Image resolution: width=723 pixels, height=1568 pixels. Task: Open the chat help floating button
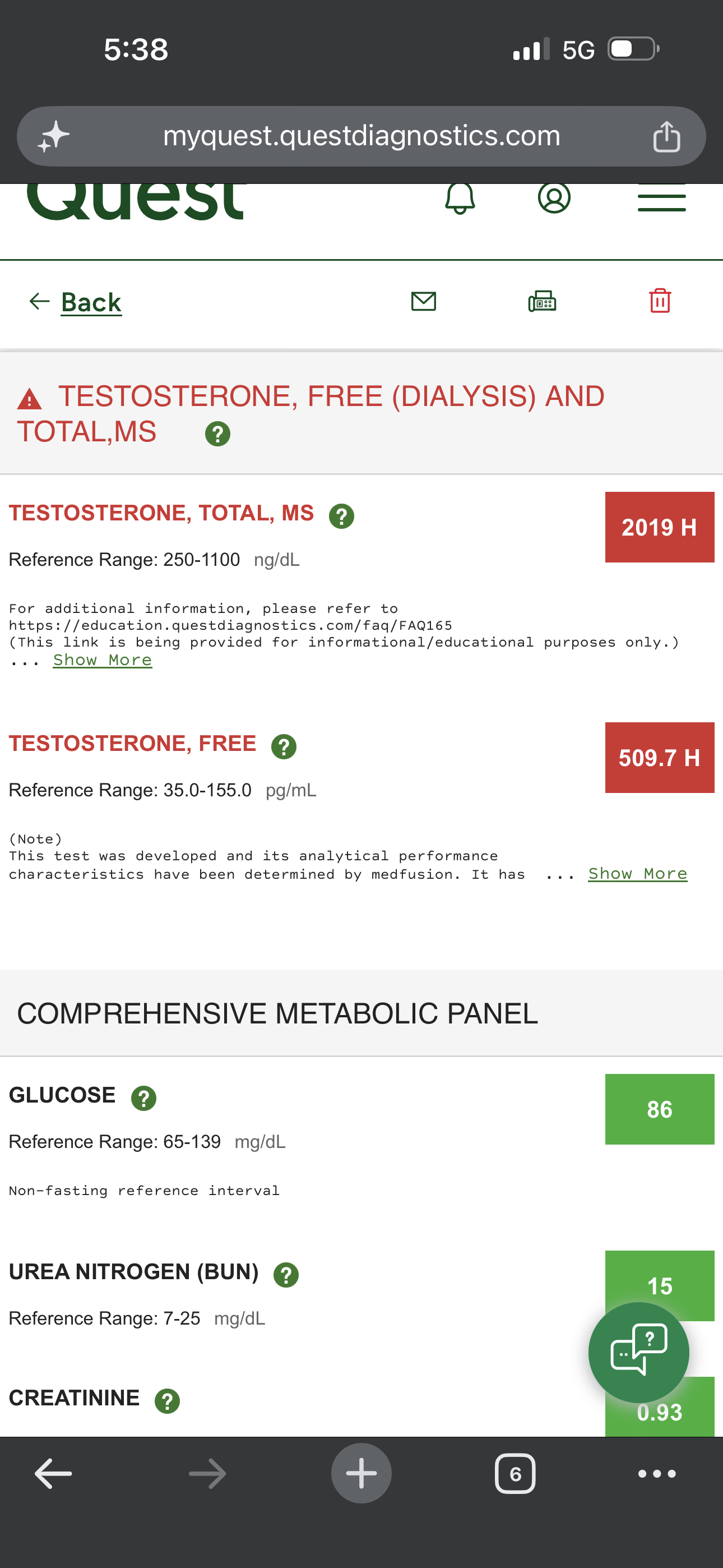point(639,1353)
